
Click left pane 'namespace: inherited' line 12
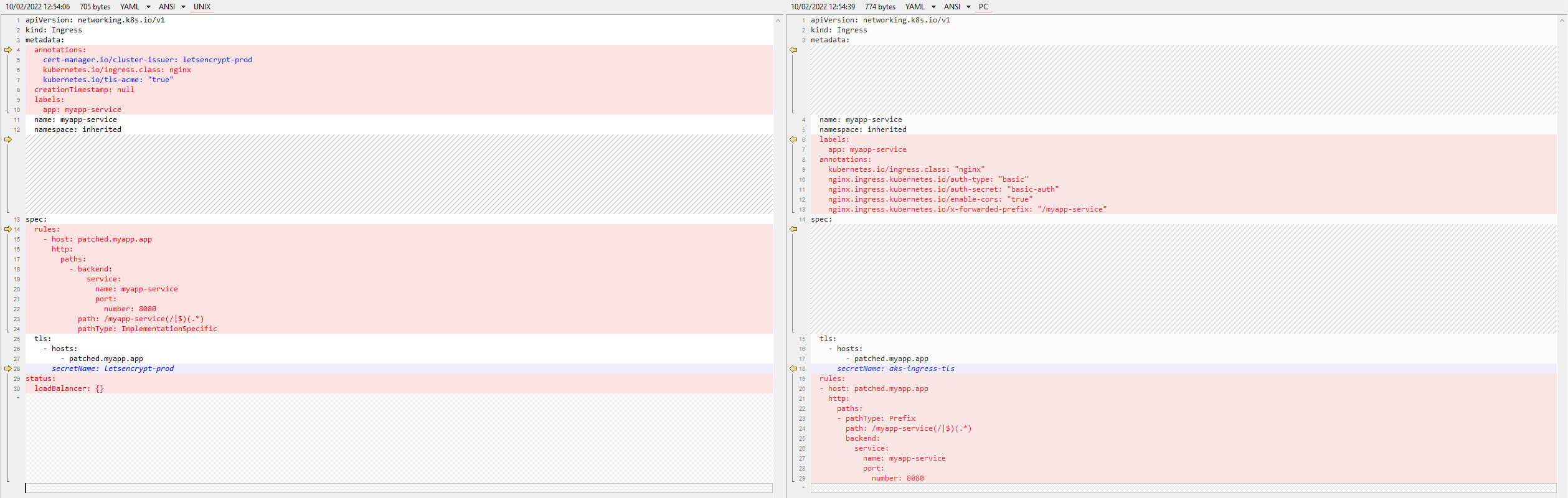[x=78, y=129]
